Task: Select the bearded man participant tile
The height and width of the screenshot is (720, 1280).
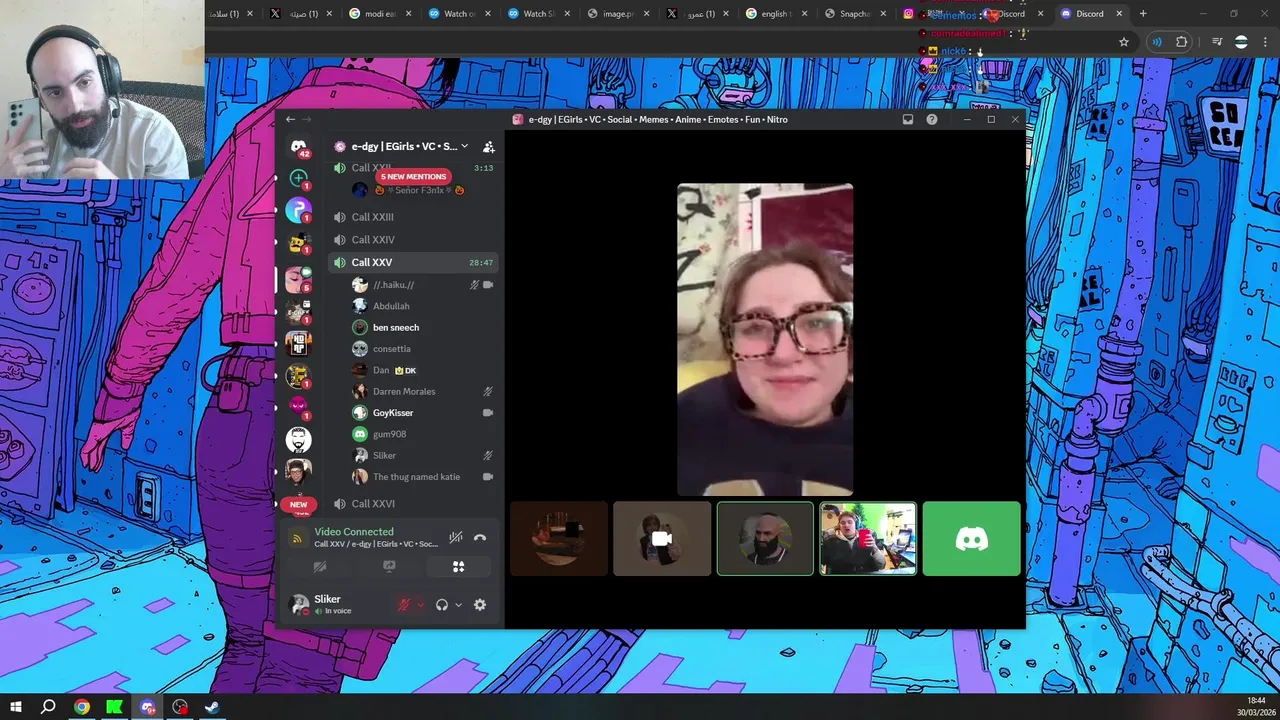Action: pos(765,539)
